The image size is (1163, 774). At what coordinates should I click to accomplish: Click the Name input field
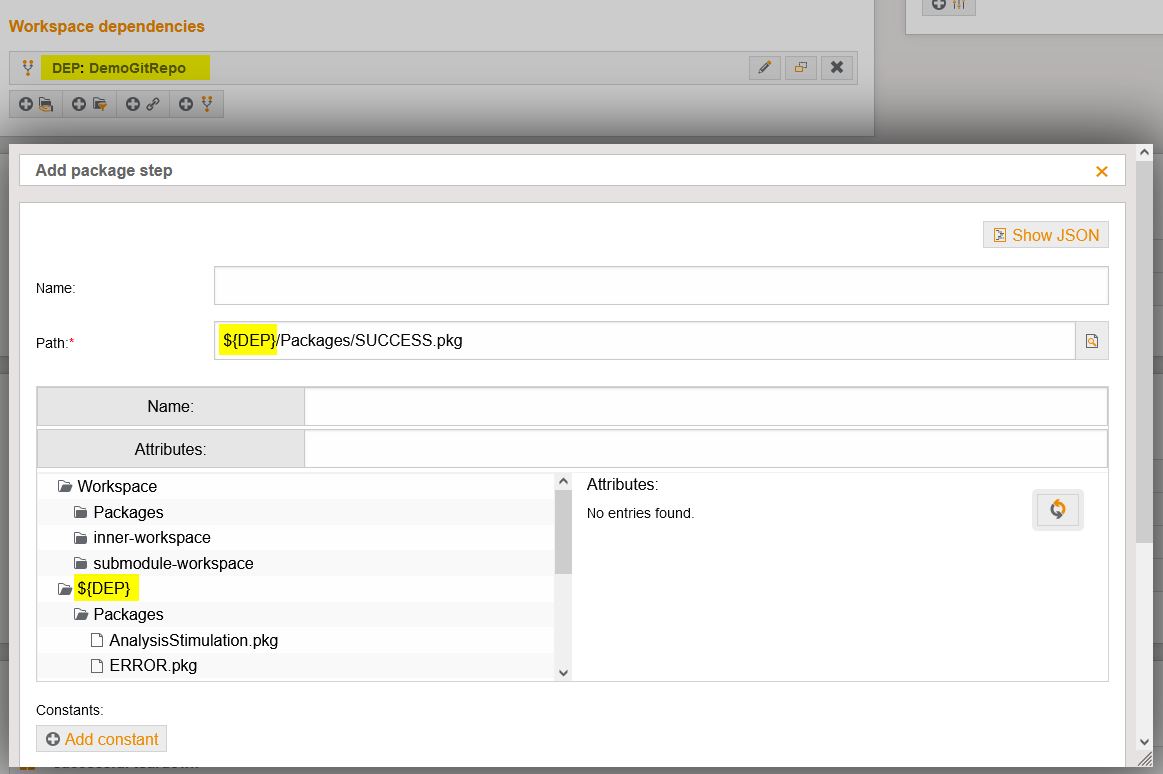[661, 285]
